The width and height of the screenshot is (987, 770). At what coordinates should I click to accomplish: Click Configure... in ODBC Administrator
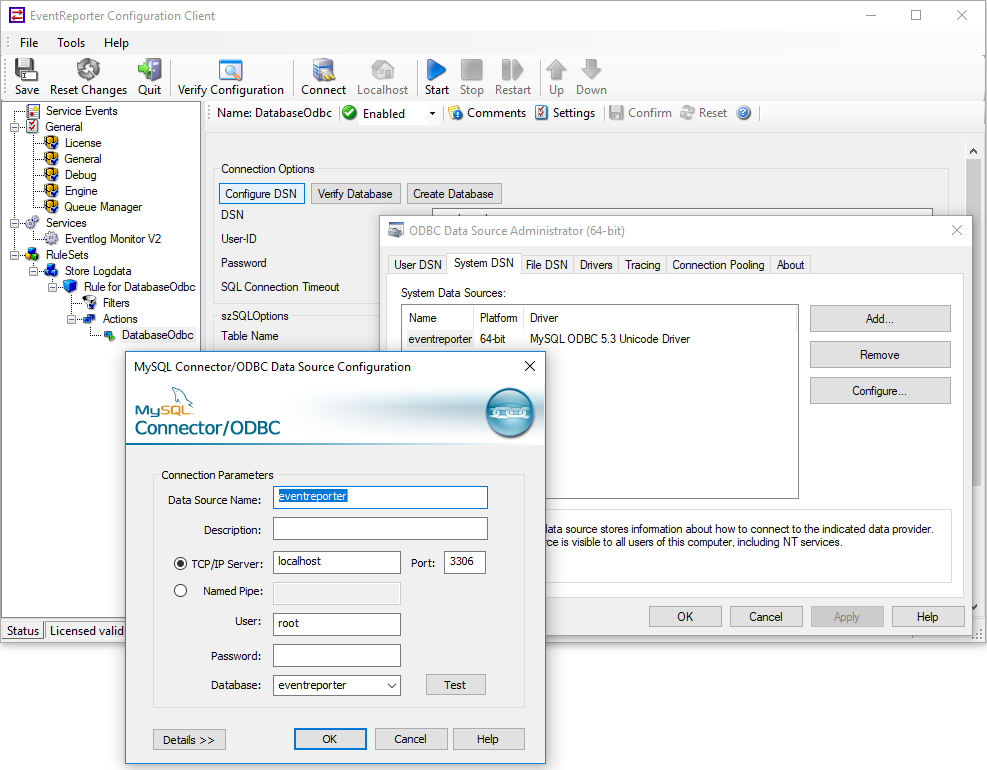pos(880,390)
